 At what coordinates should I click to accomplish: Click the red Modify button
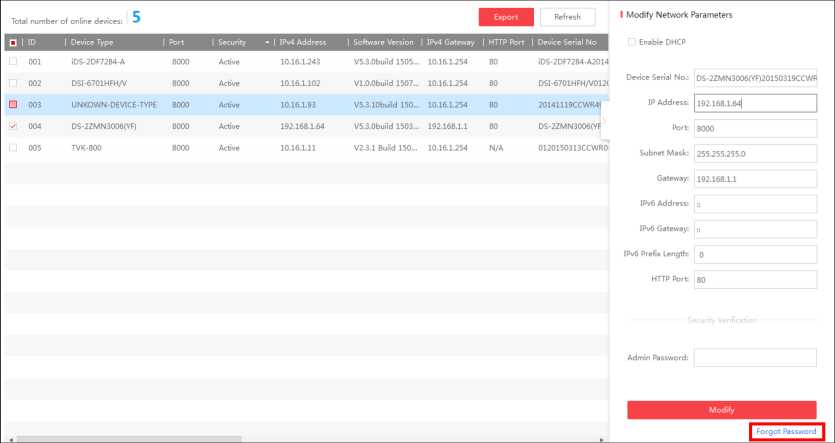(721, 410)
